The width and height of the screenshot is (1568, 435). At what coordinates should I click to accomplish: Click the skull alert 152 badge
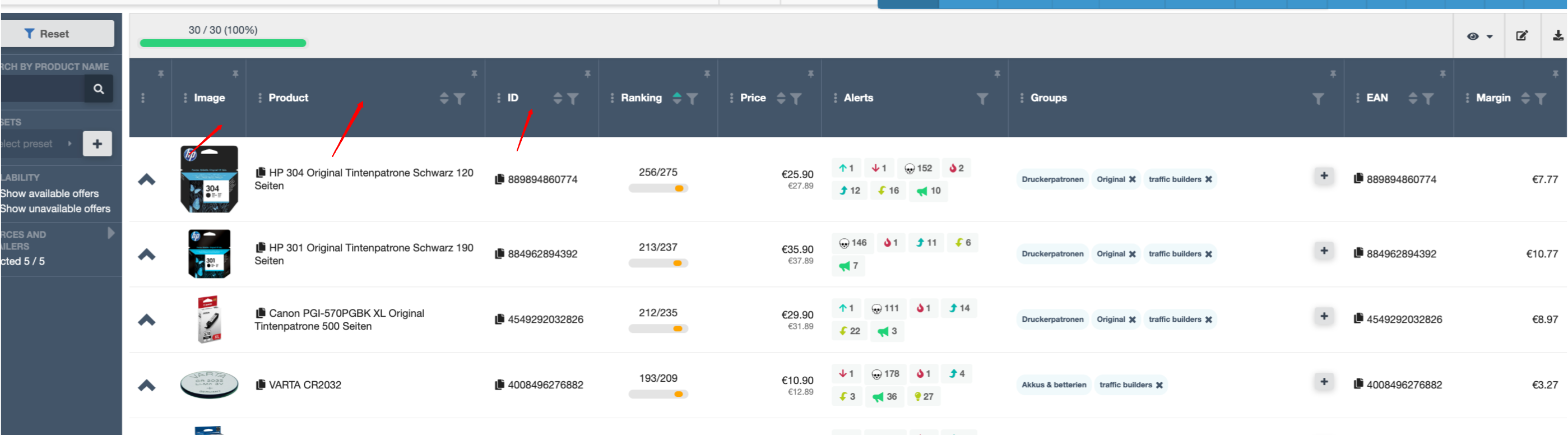918,168
